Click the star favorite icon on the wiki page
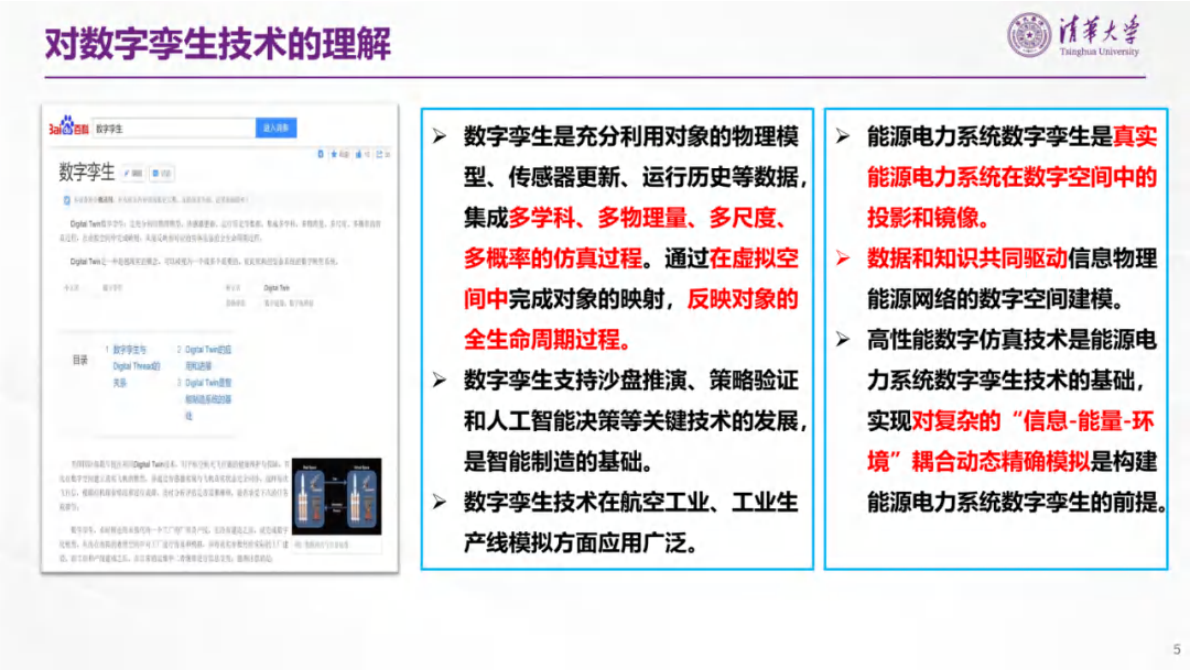This screenshot has height=670, width=1190. [x=334, y=154]
